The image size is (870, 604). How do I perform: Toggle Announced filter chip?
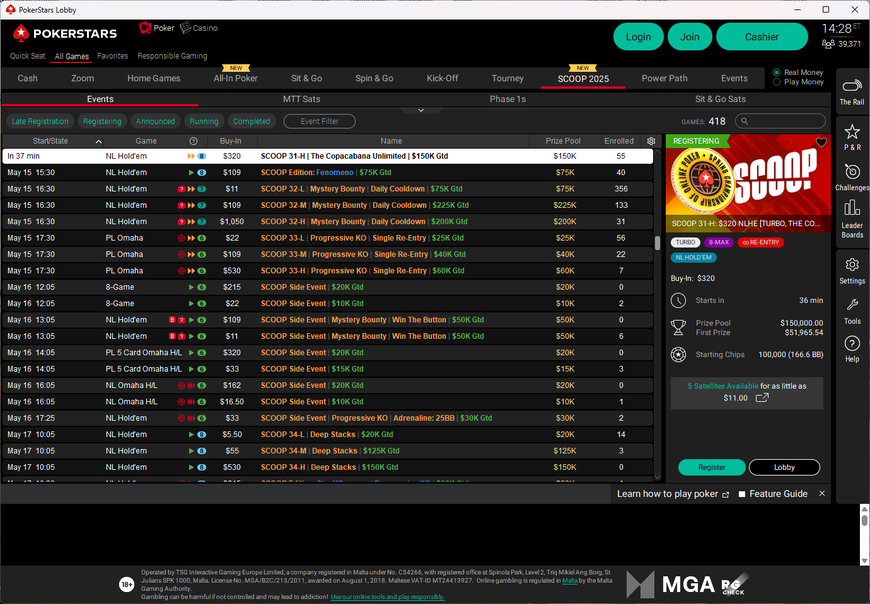coord(155,121)
